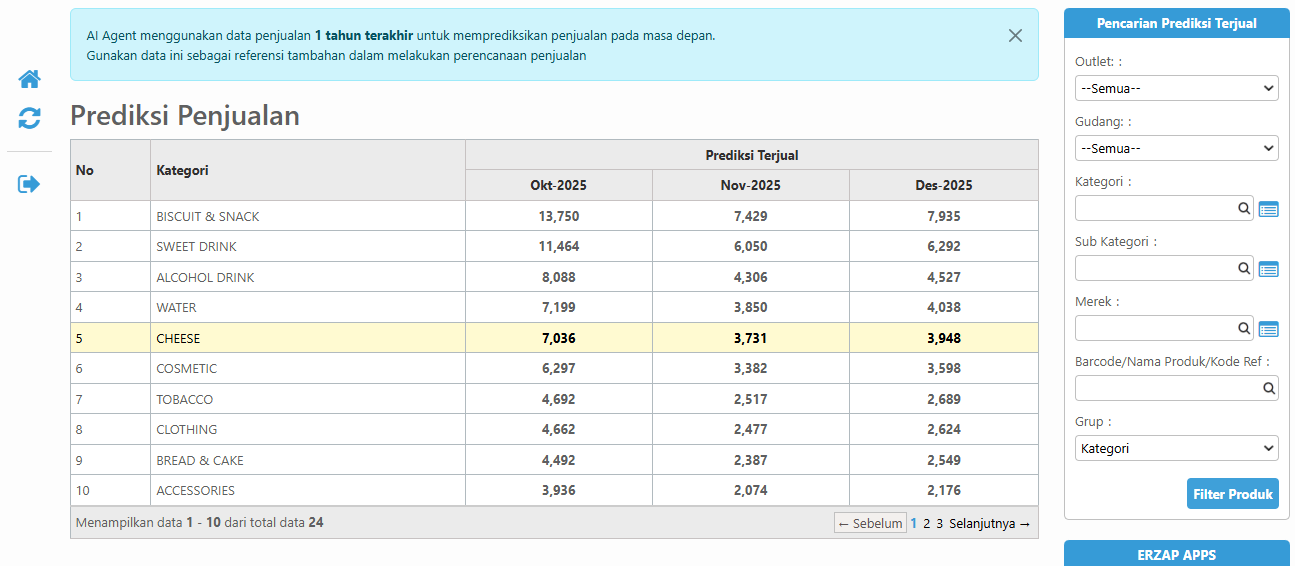Click the refresh icon in sidebar
Screen dimensions: 1295x566
pos(30,119)
